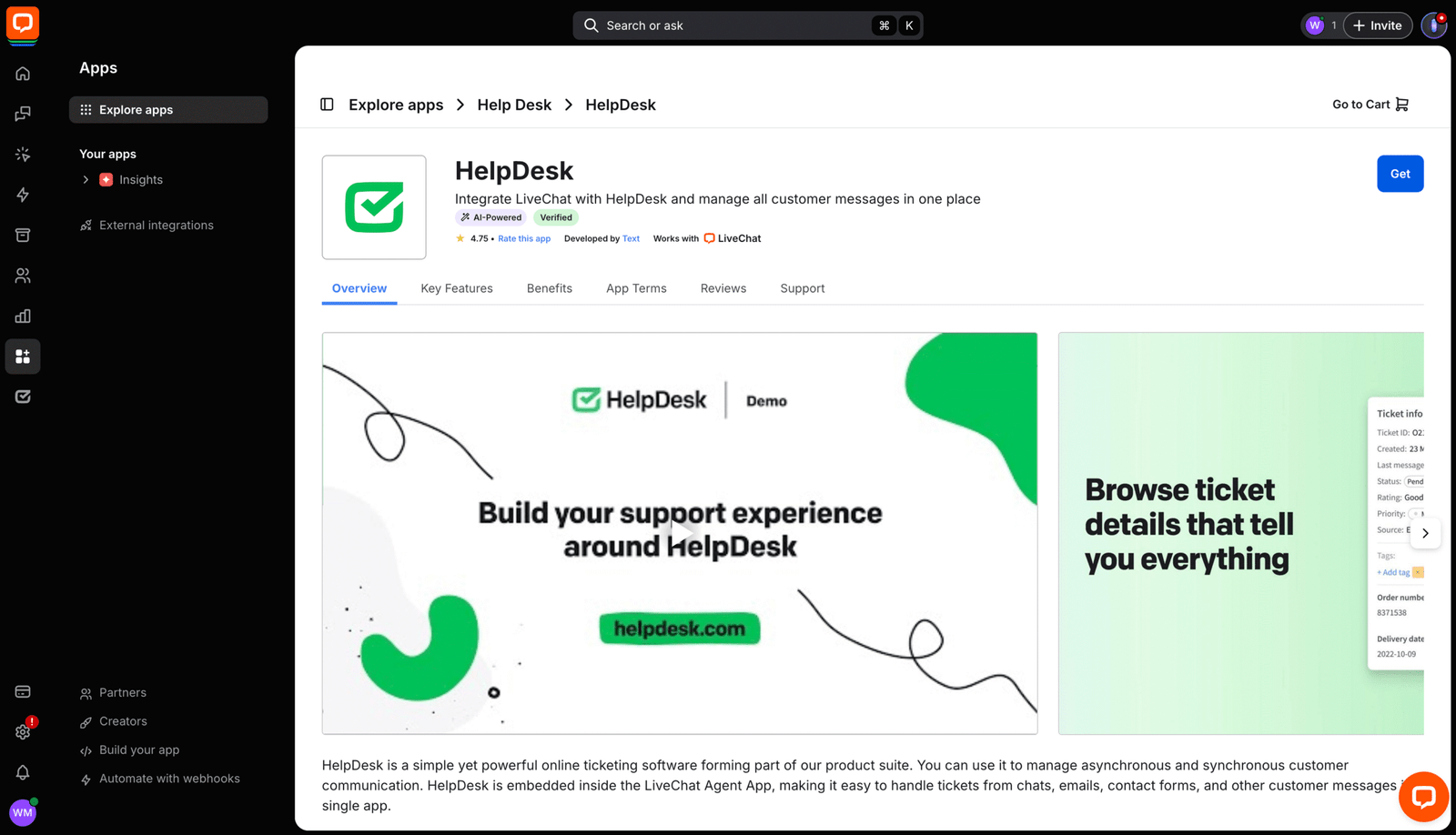Open the Billing card icon

(23, 692)
